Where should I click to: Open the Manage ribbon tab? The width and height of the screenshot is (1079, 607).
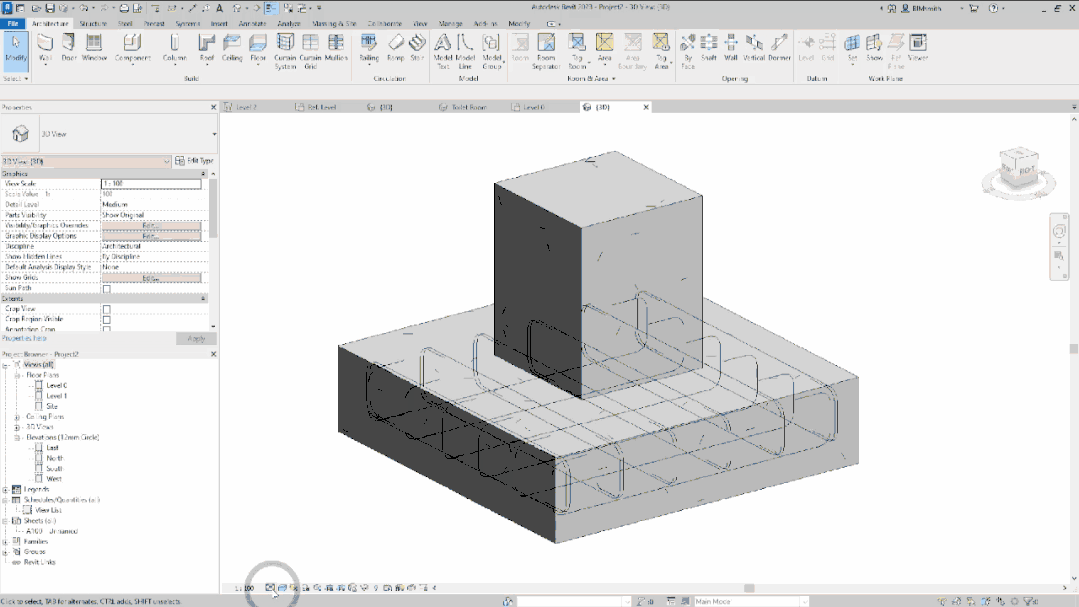[x=451, y=23]
